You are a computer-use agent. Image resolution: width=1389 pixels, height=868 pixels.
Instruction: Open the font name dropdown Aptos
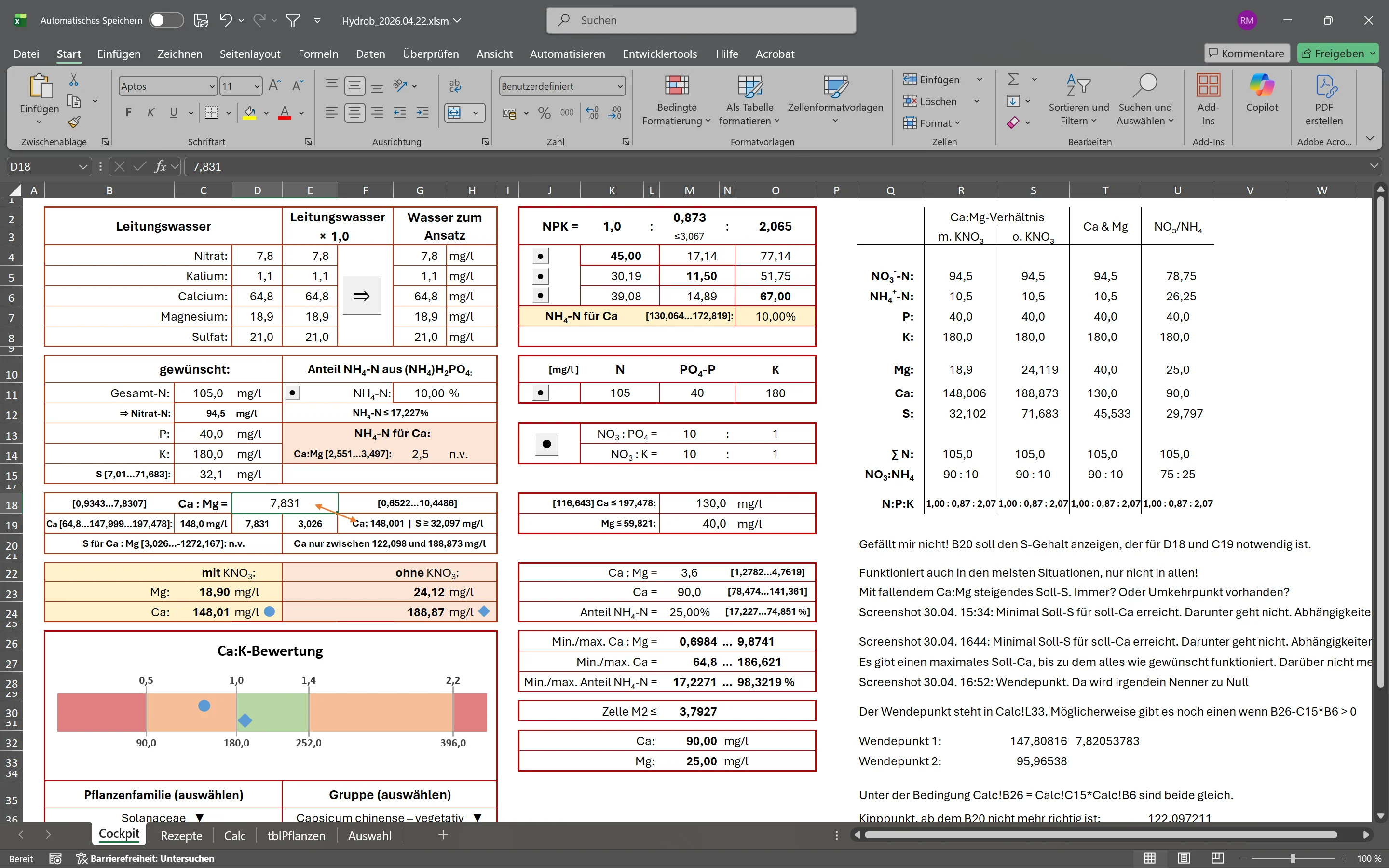click(x=212, y=86)
